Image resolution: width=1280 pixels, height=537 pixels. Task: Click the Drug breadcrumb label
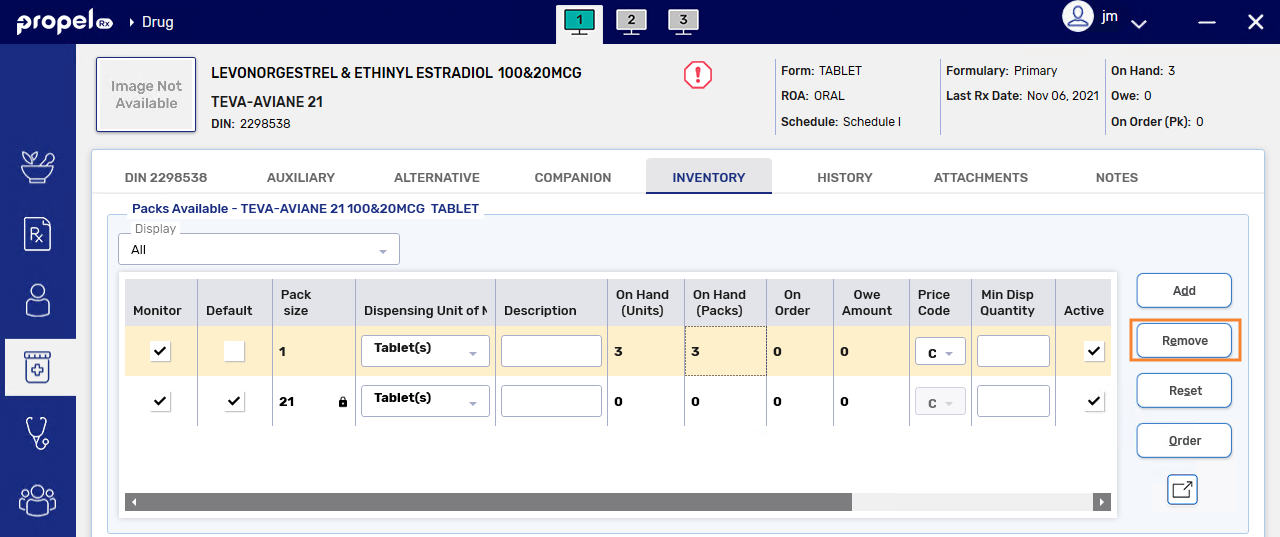pyautogui.click(x=157, y=22)
